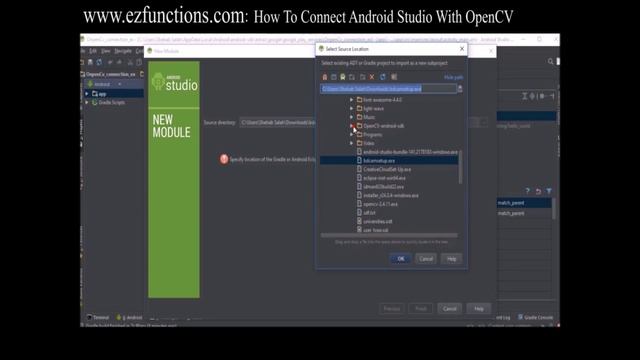Open the Navigate menu in Android Studio
Screen dimensions: 640x360
click(123, 51)
